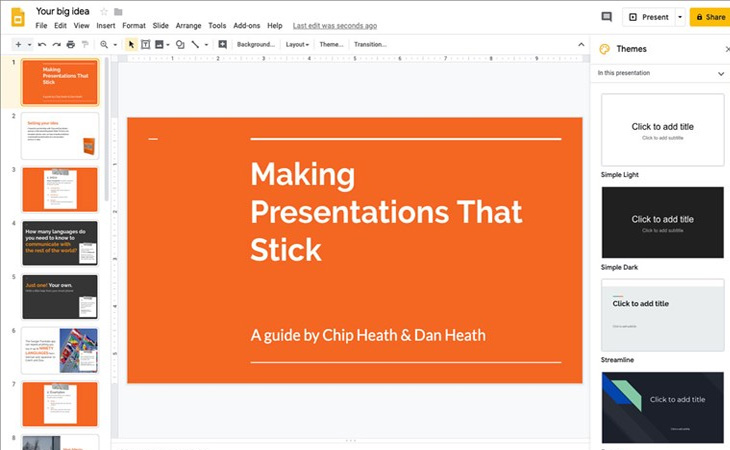Screen dimensions: 730x450
Task: Apply the Simple Light theme
Action: (662, 130)
